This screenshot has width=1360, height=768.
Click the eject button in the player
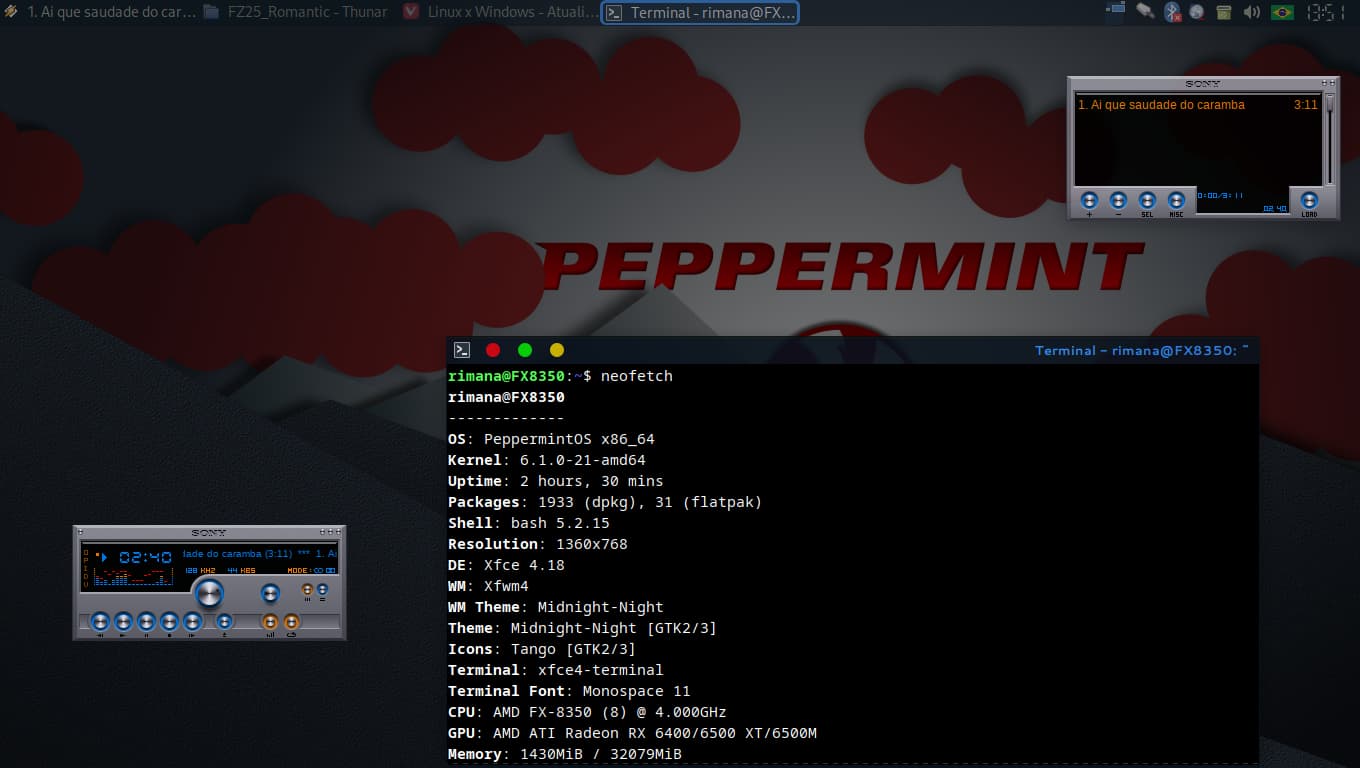click(224, 622)
